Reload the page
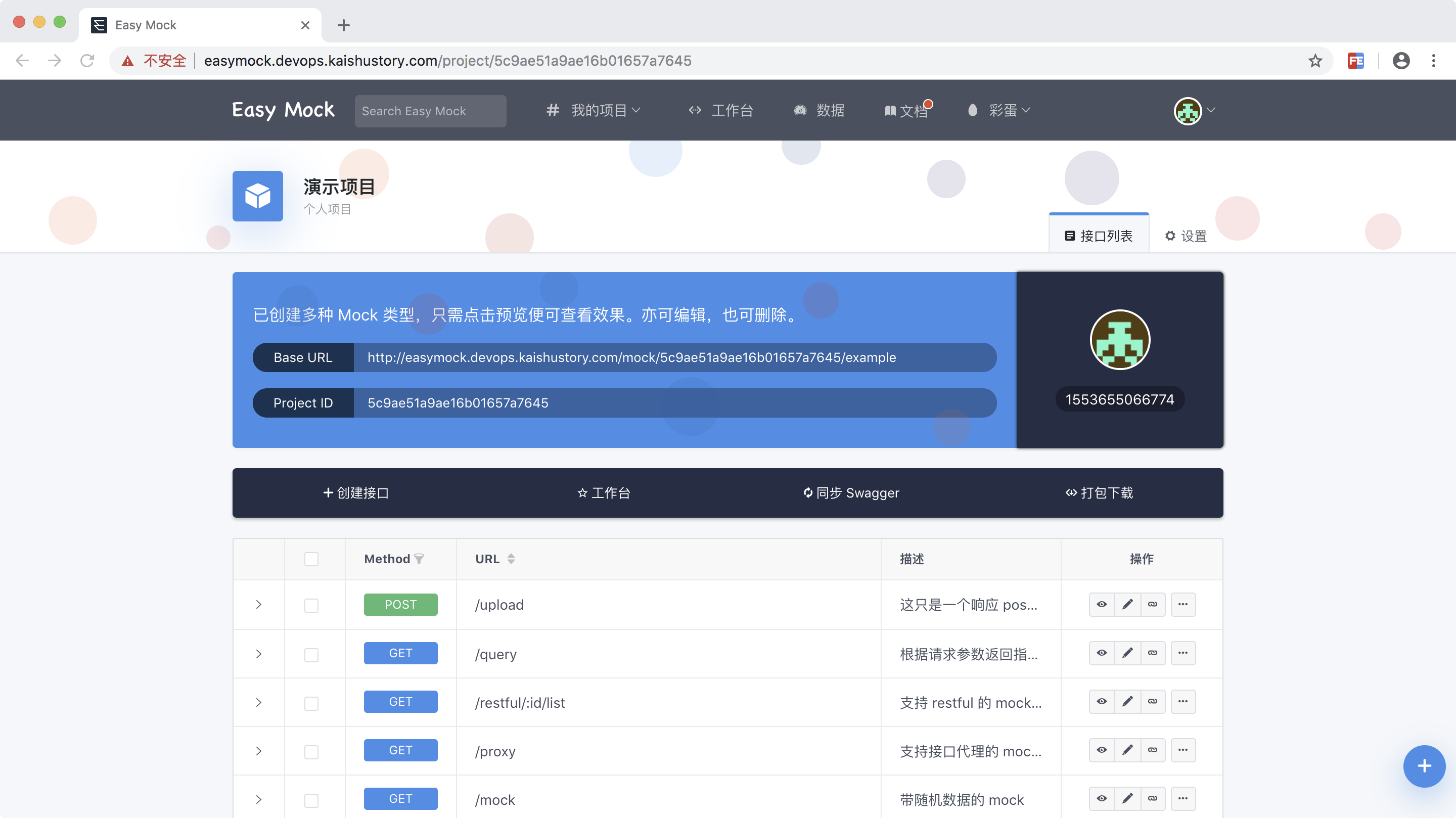 (x=87, y=61)
